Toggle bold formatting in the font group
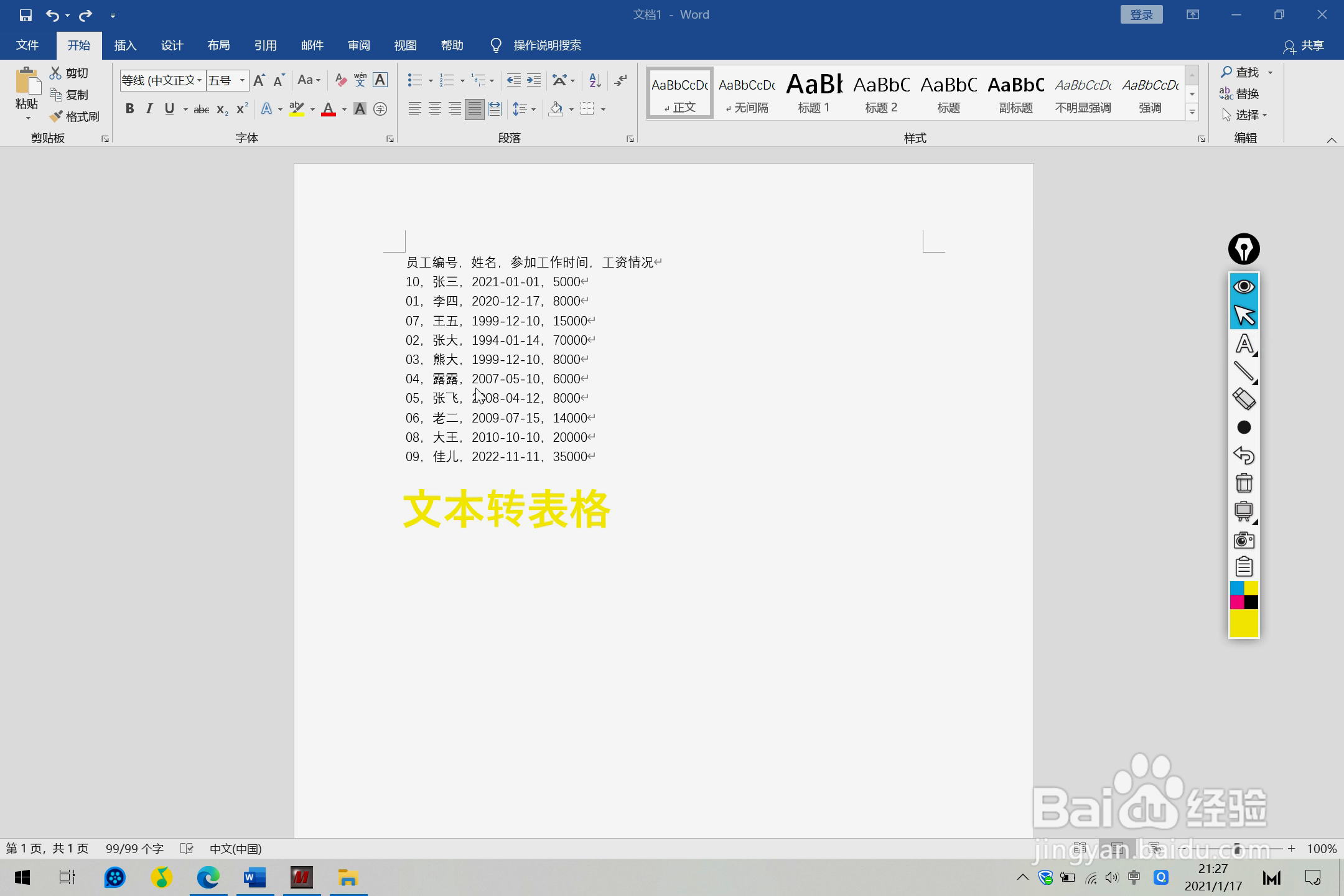This screenshot has width=1344, height=896. (x=130, y=108)
